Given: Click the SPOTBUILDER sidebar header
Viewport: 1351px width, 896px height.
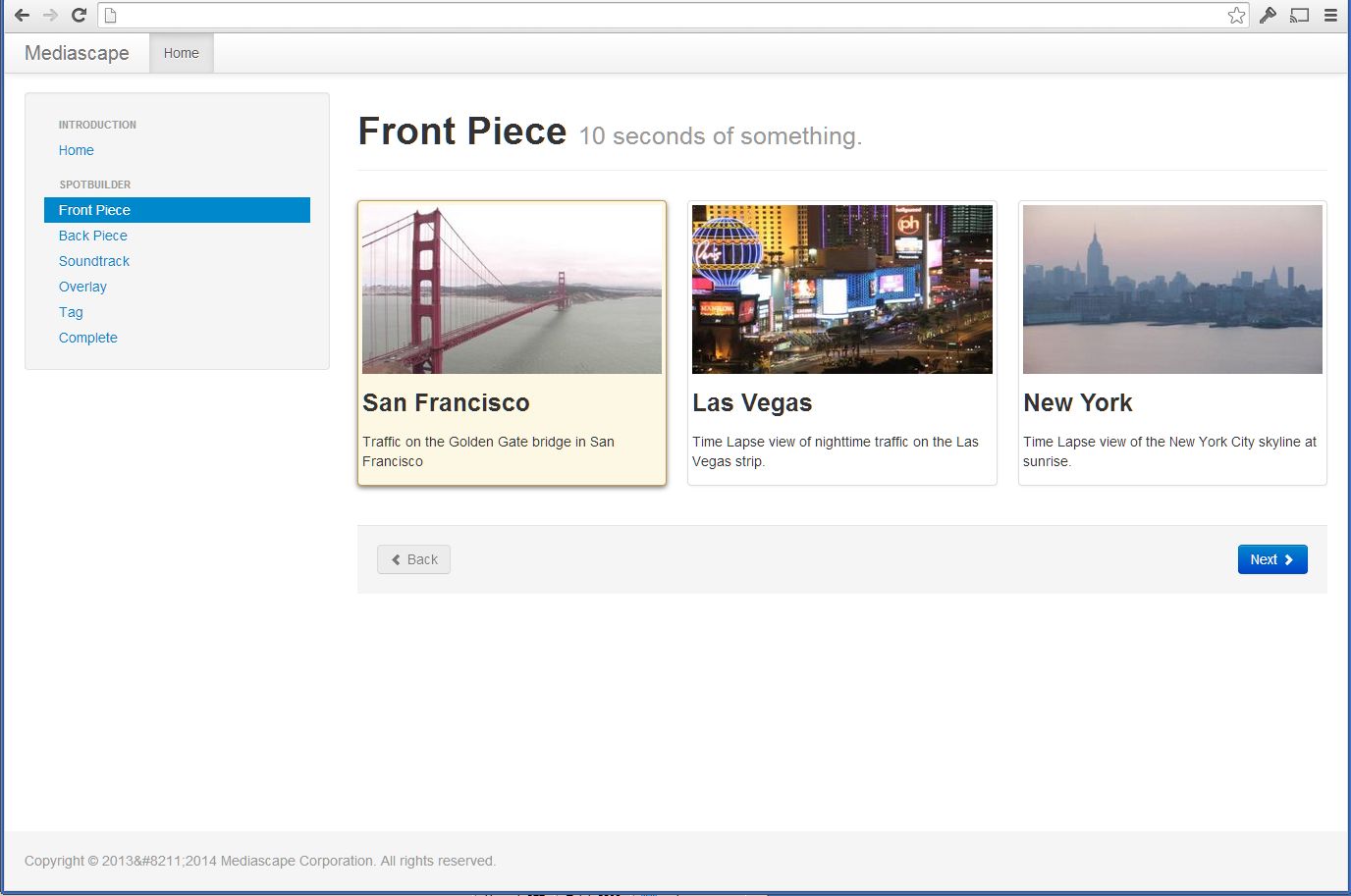Looking at the screenshot, I should [94, 184].
